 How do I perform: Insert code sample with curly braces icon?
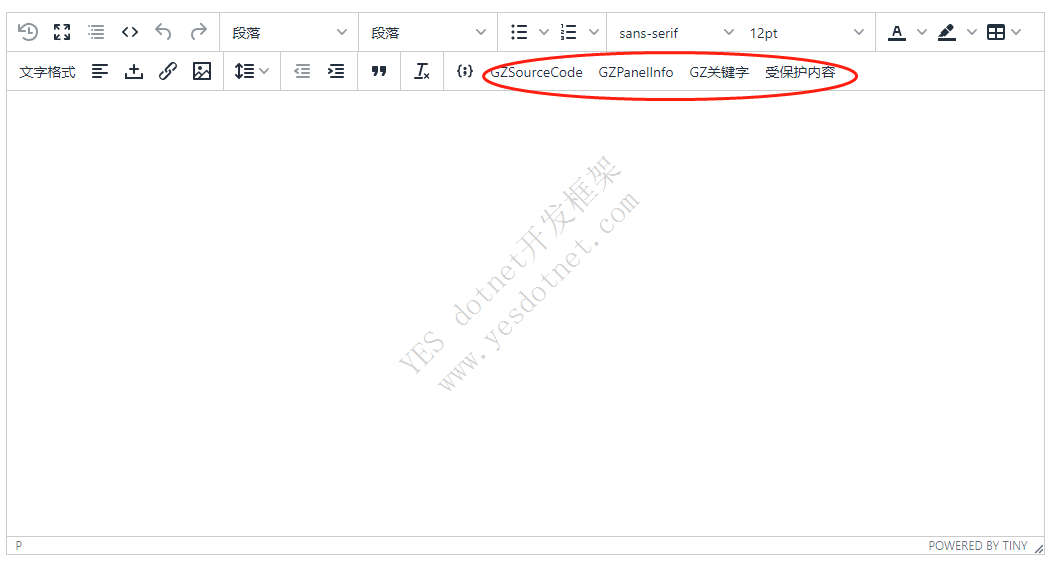[464, 72]
